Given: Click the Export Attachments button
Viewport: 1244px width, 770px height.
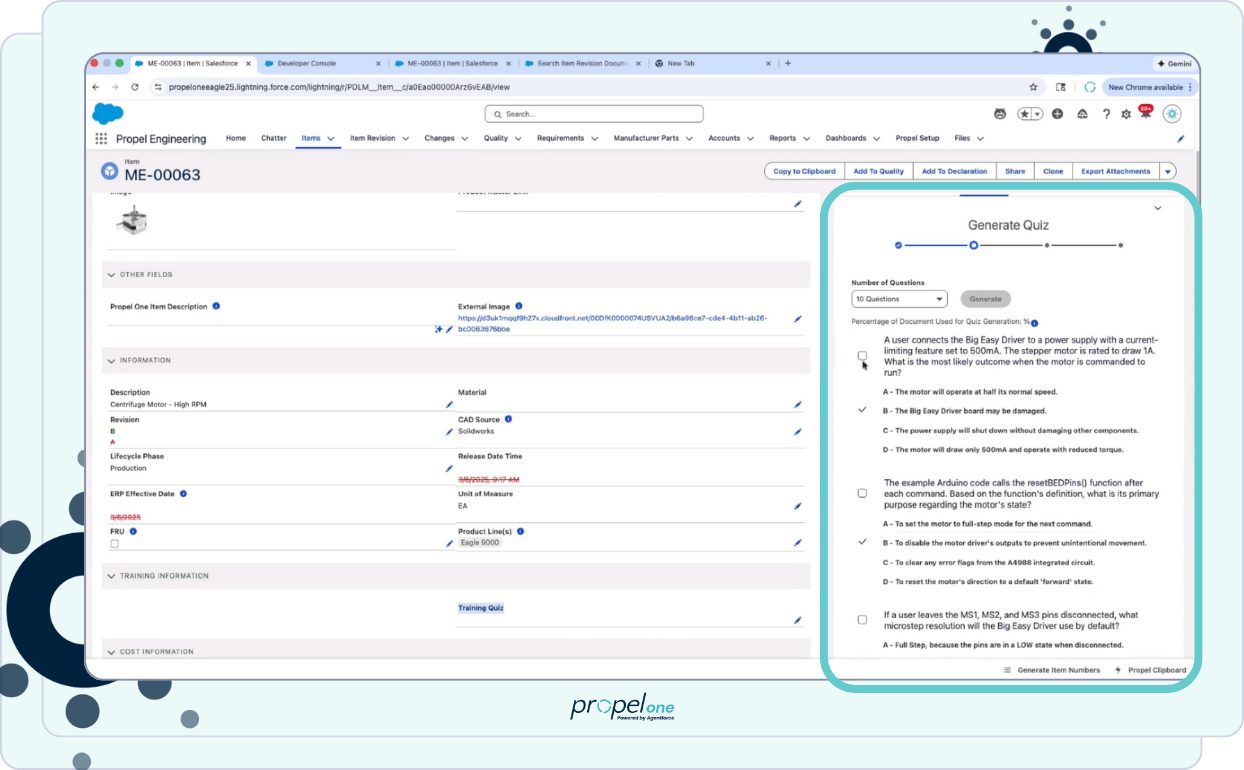Looking at the screenshot, I should [x=1116, y=171].
